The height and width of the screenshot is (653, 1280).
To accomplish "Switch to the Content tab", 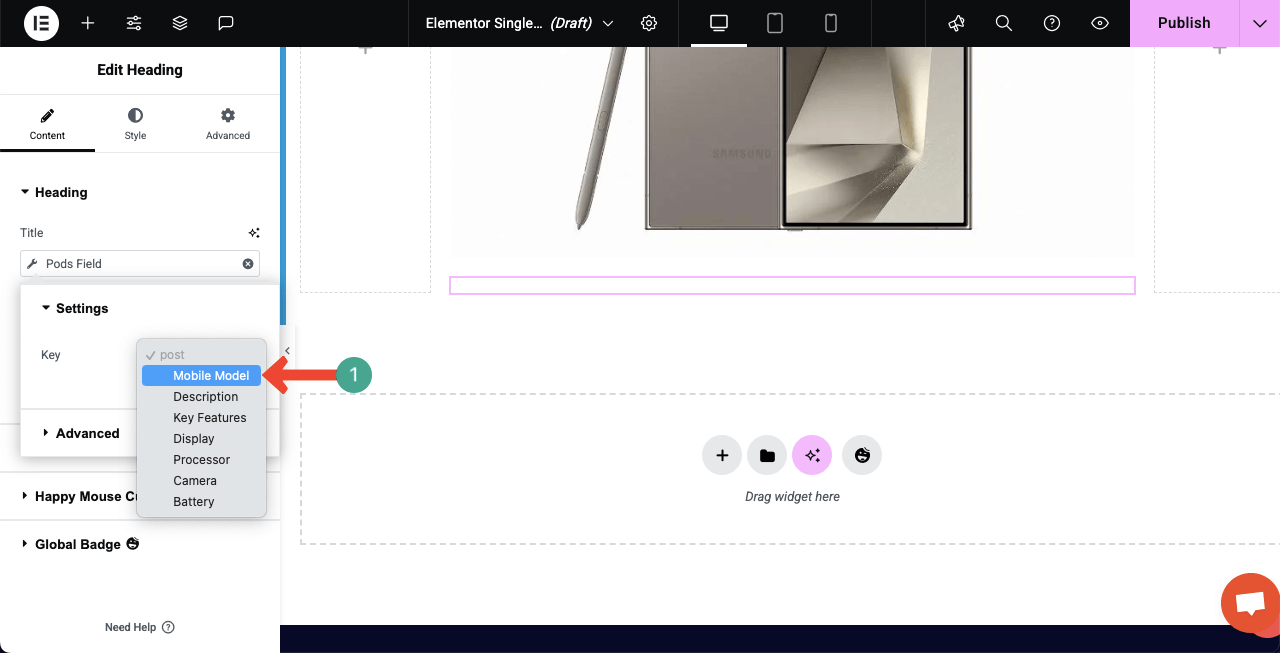I will (47, 125).
